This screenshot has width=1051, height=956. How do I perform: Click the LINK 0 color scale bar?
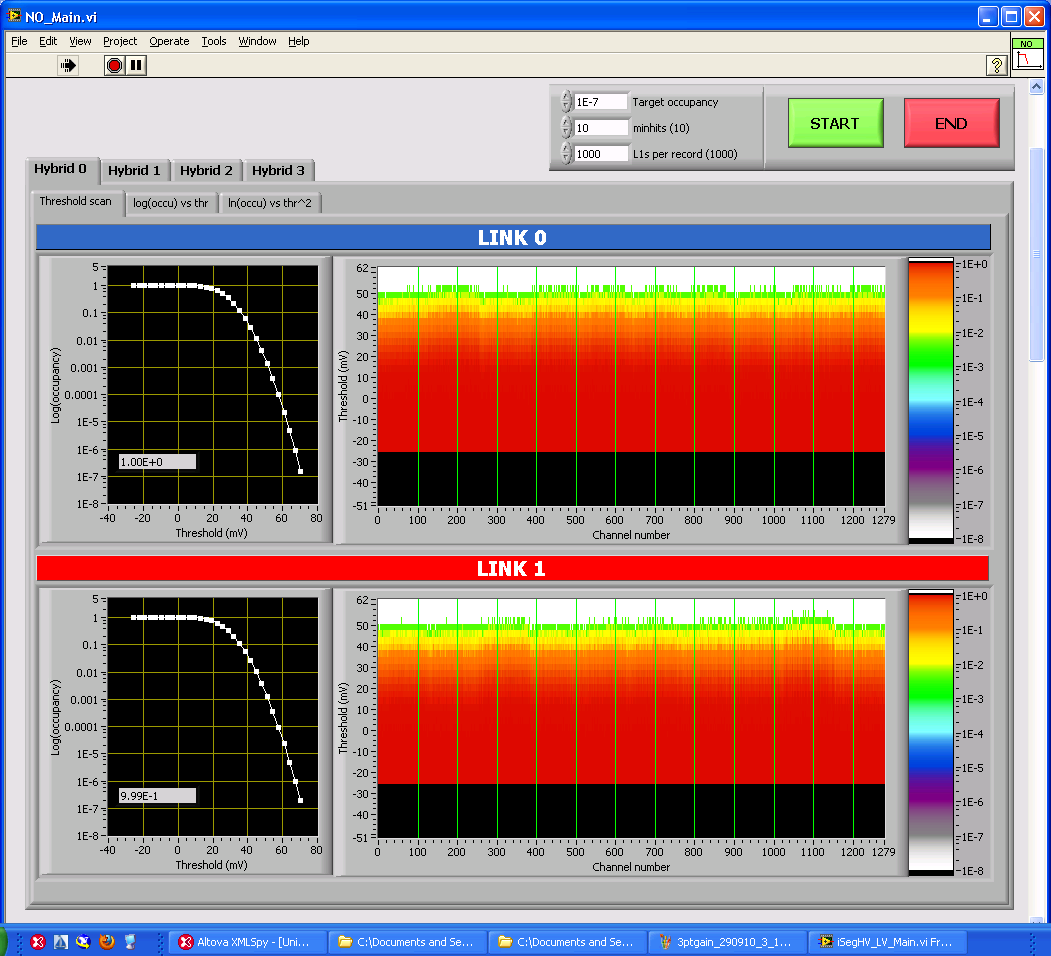pos(931,400)
